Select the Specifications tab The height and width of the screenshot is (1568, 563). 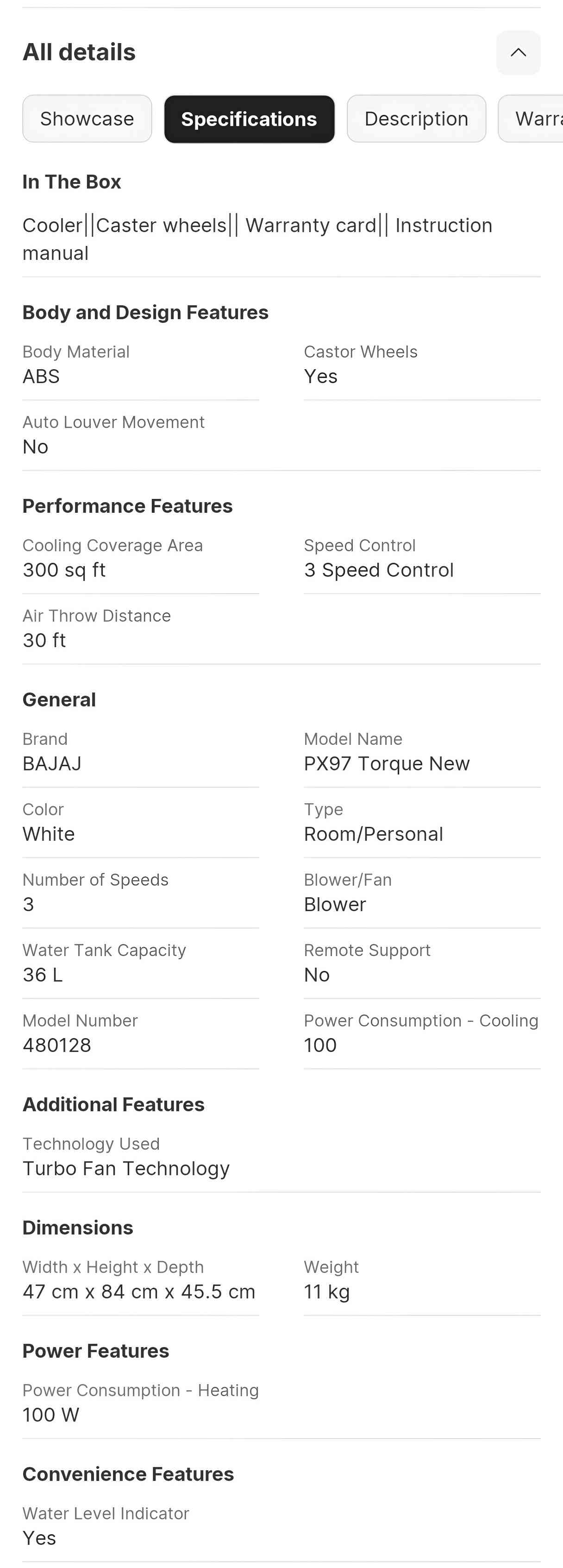pyautogui.click(x=249, y=119)
